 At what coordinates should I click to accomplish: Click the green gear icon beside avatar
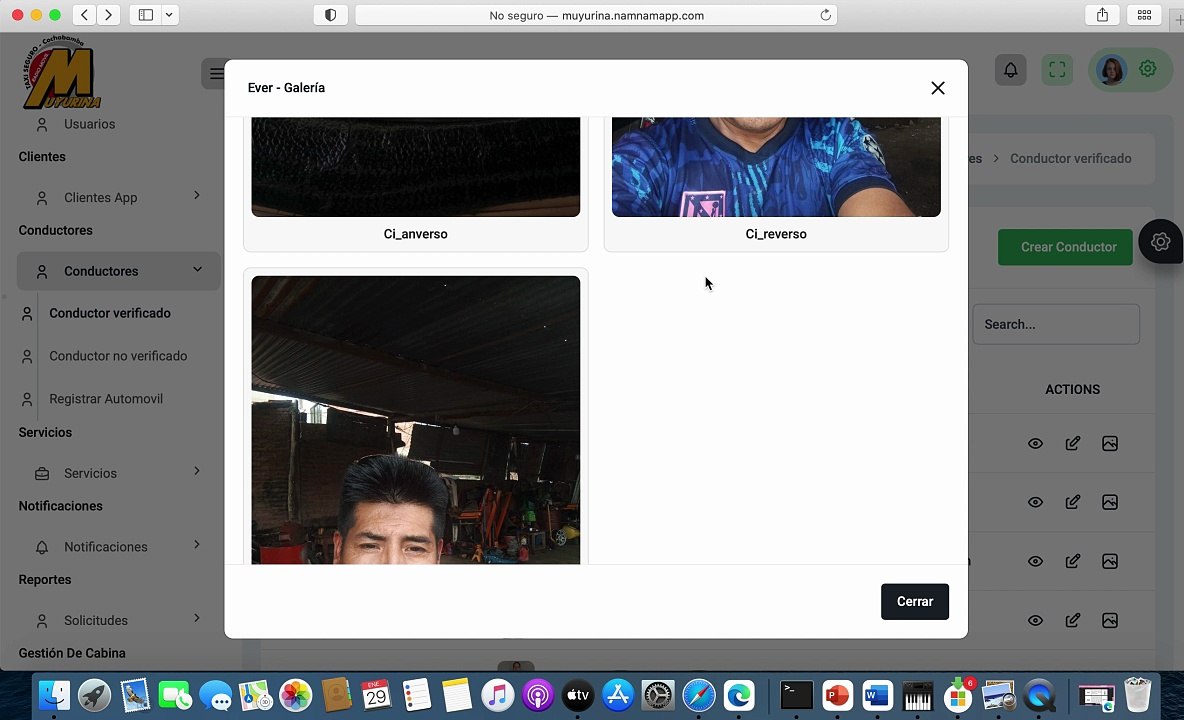1148,69
